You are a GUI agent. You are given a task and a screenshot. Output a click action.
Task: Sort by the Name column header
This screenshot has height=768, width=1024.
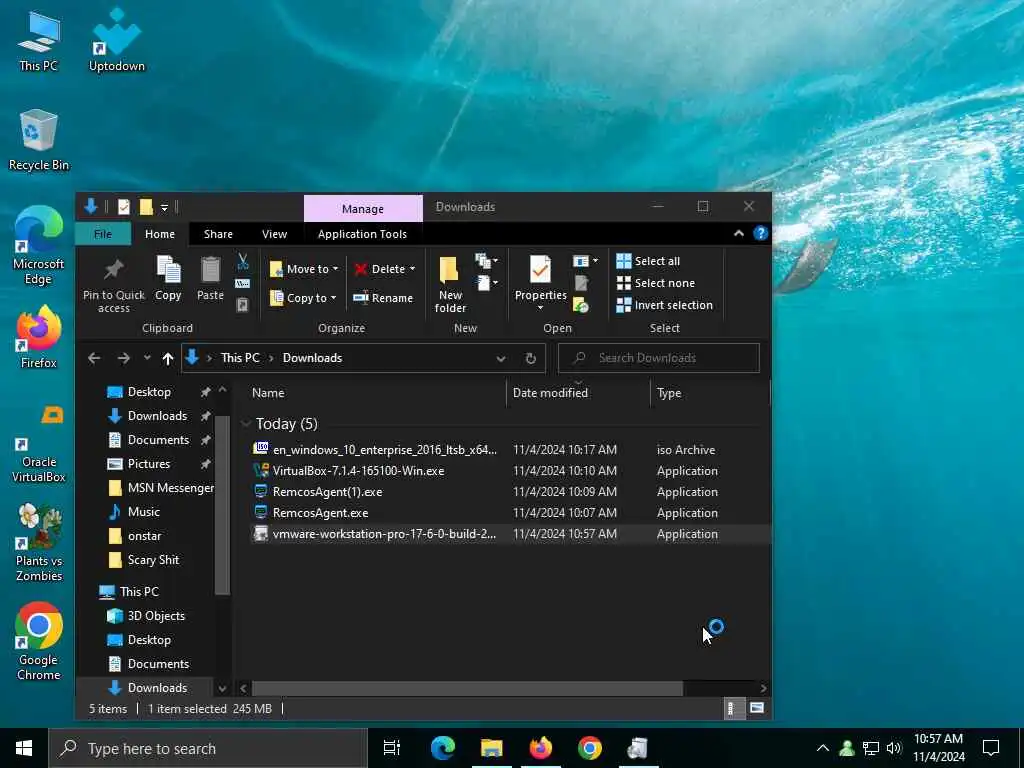click(x=268, y=392)
